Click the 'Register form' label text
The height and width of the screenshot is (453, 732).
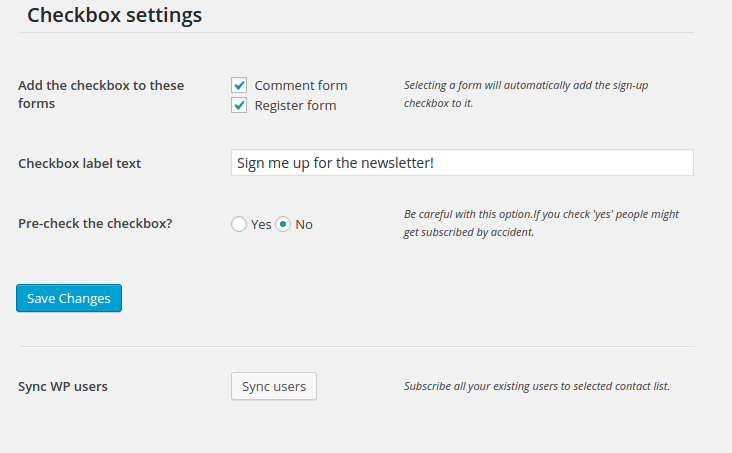[295, 106]
